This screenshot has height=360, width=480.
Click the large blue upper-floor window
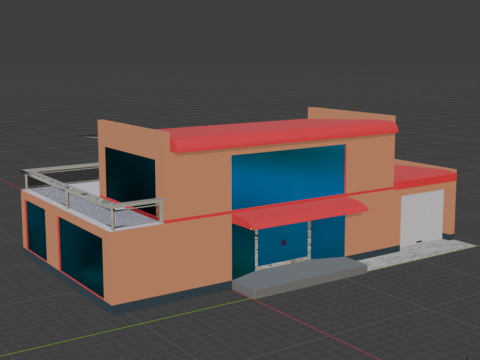click(x=288, y=177)
